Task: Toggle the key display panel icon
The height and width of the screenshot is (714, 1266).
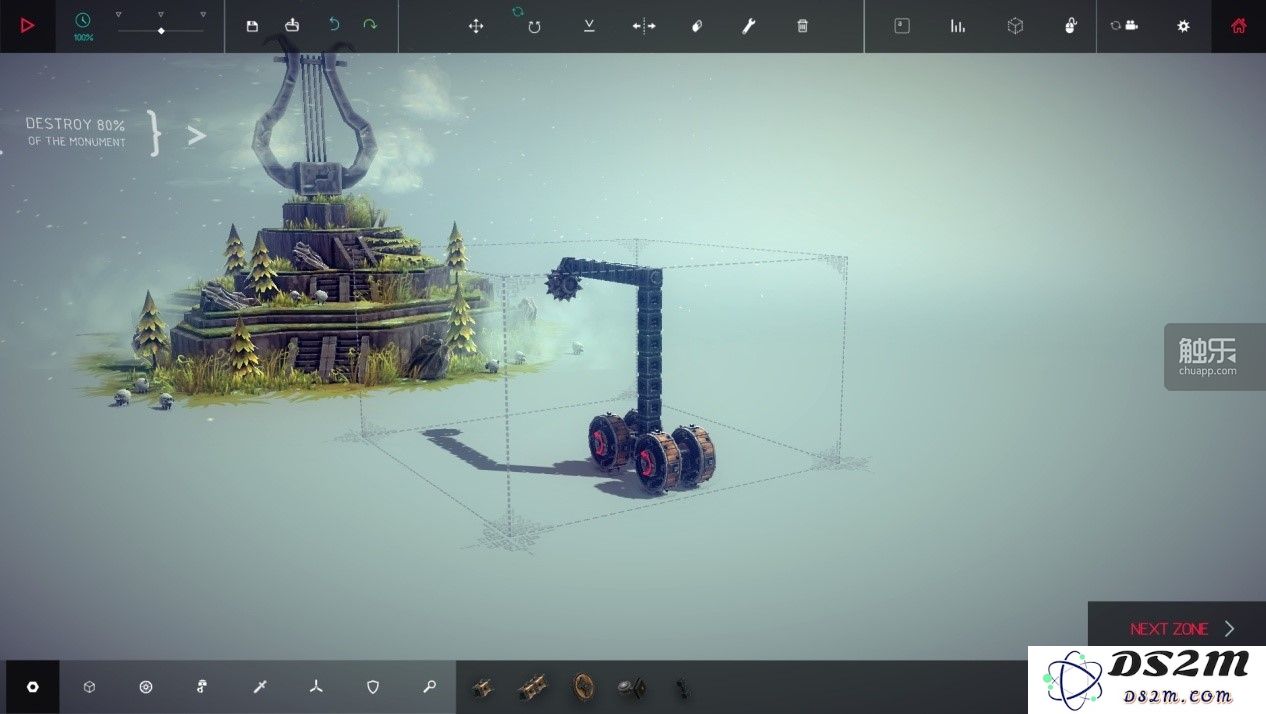Action: tap(902, 26)
